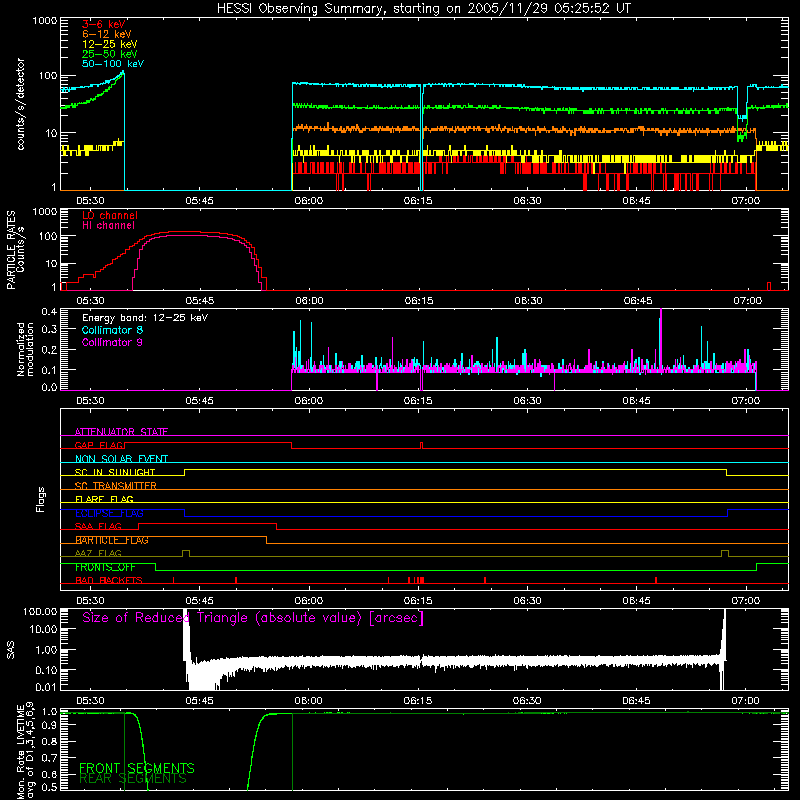
Task: Click the REAR SEGMENTS legend label
Action: pos(133,779)
